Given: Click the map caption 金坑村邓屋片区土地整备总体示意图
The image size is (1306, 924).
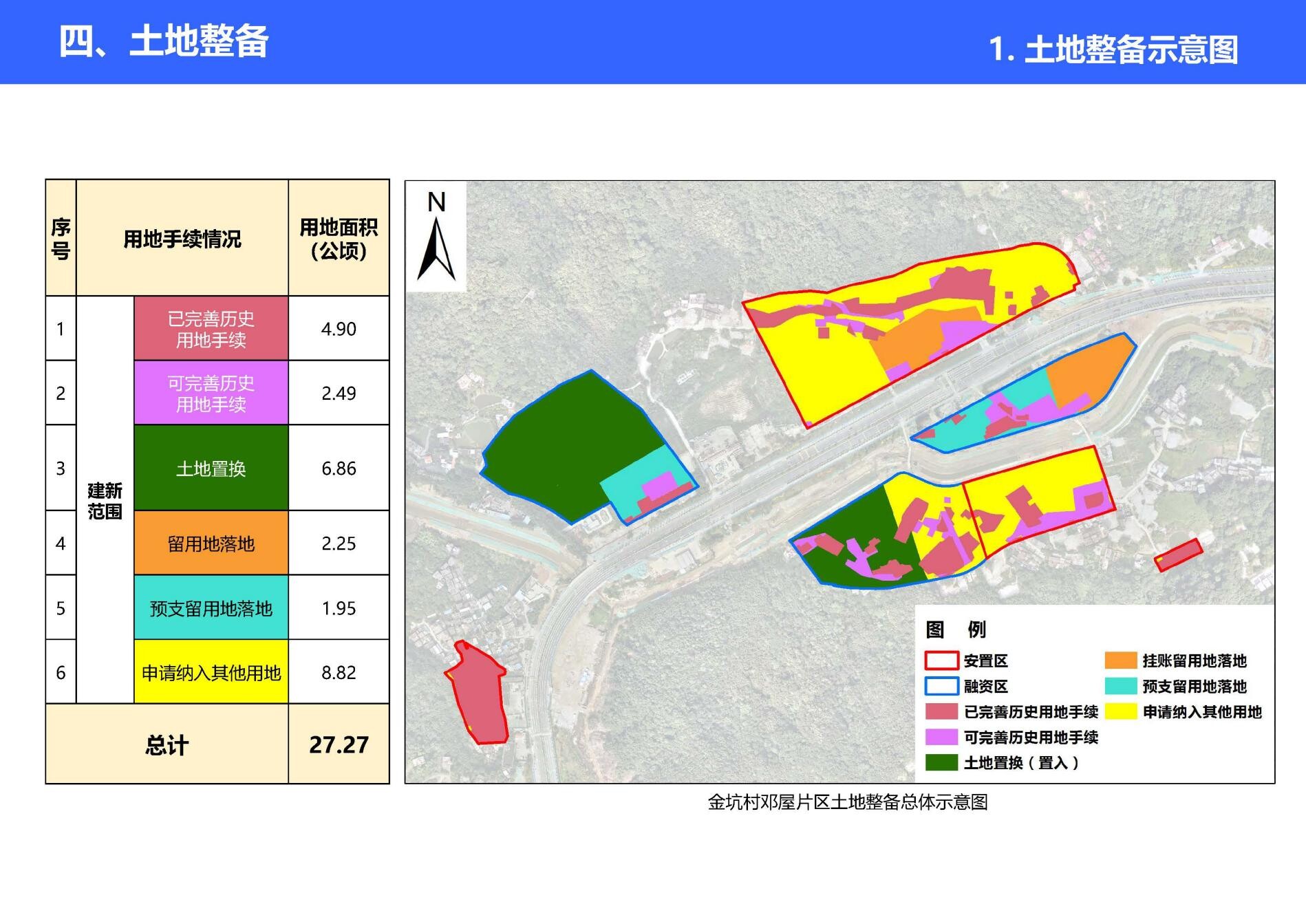Looking at the screenshot, I should pos(847,802).
